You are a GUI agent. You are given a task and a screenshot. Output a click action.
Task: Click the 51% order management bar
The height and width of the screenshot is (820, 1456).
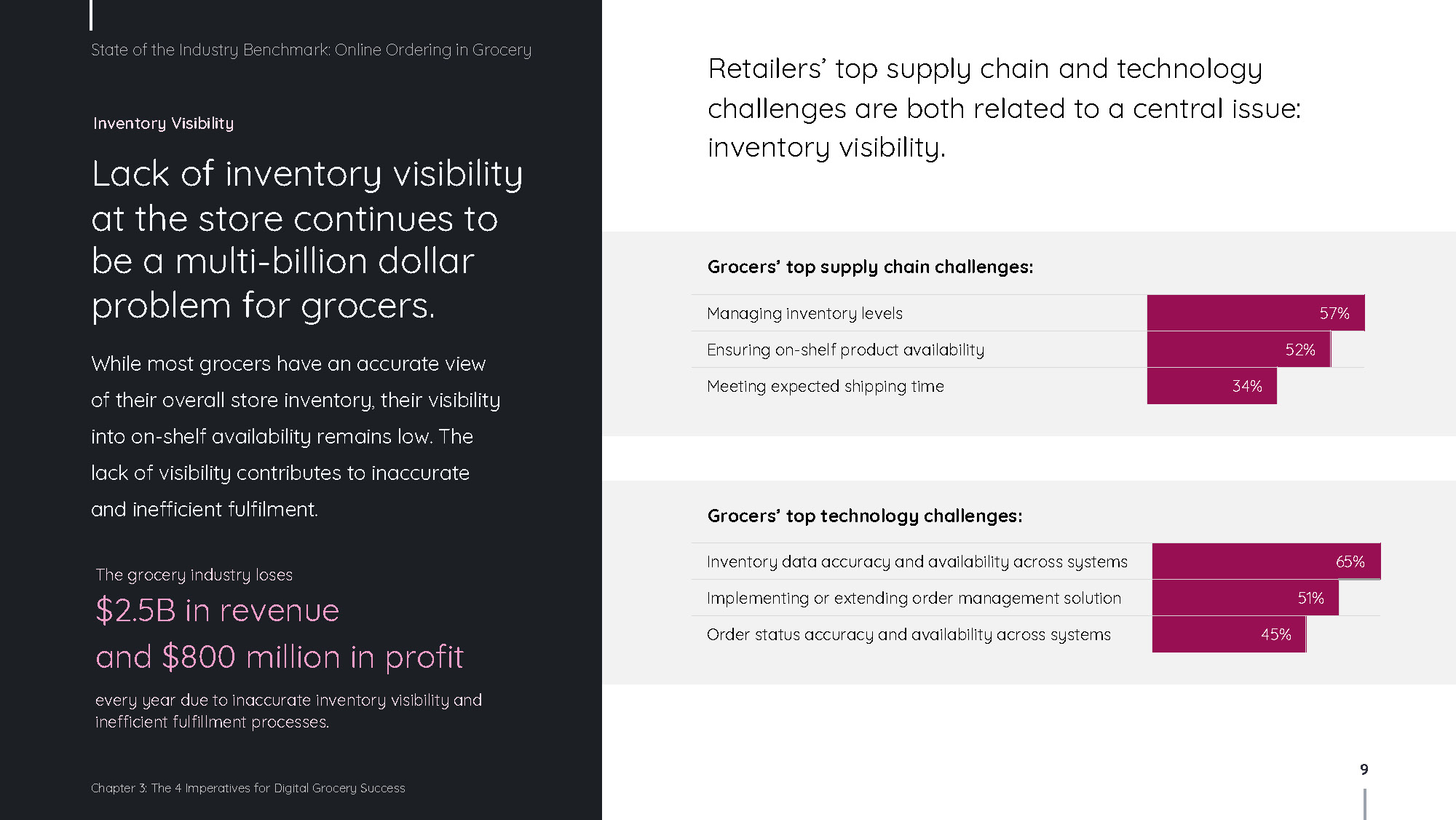click(x=1246, y=598)
